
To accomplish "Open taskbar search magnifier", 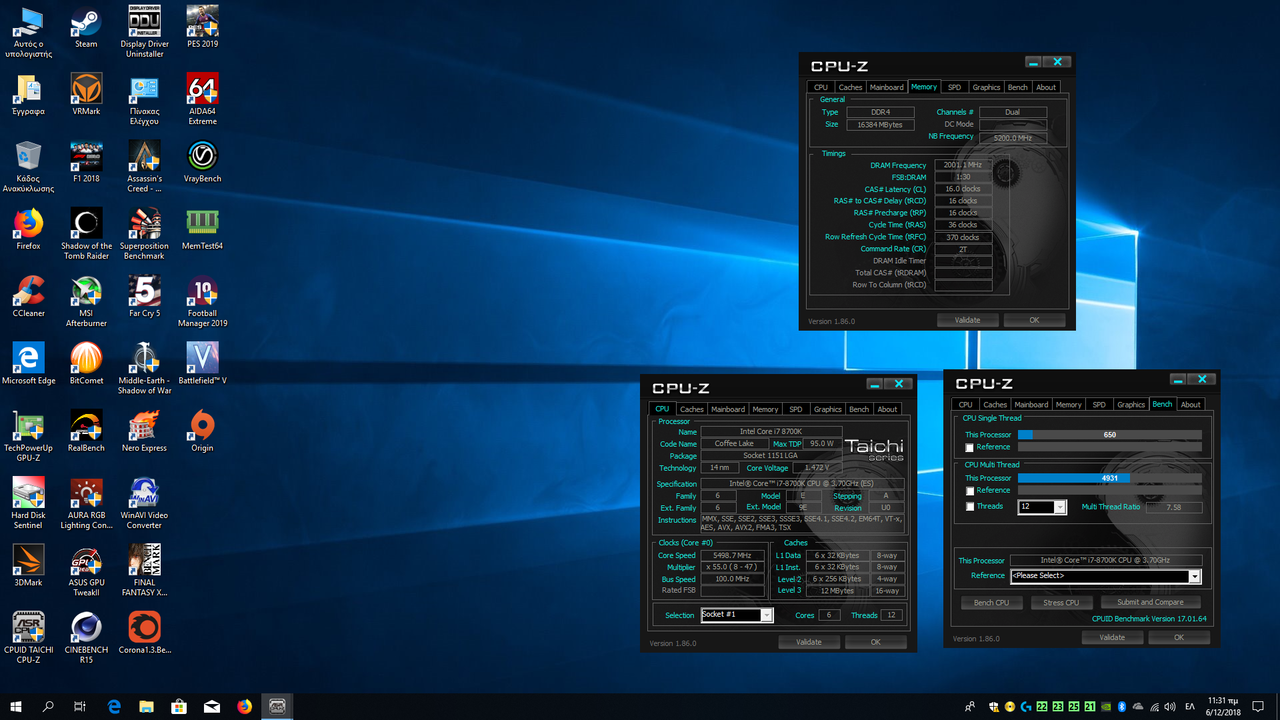I will click(48, 706).
